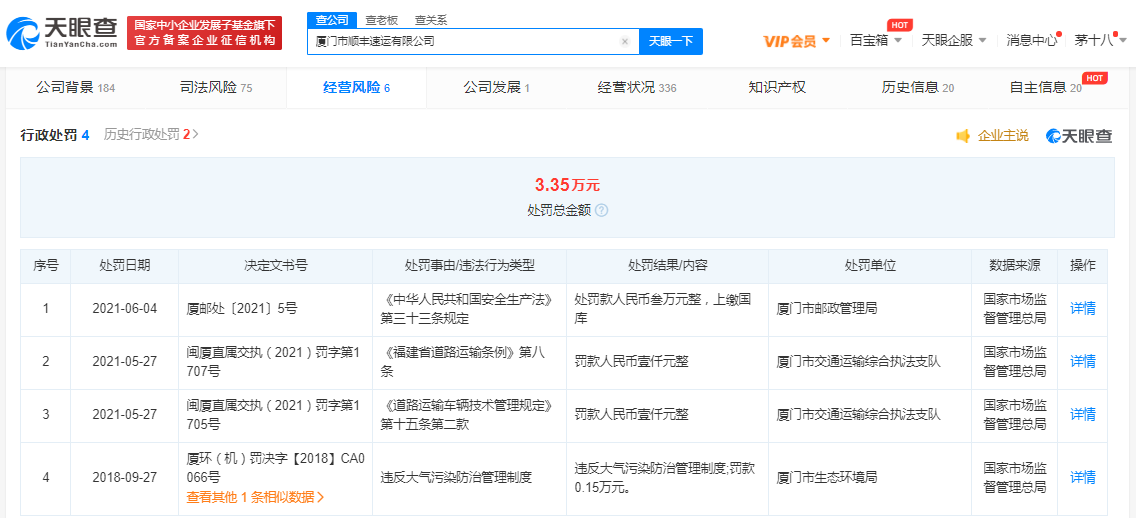This screenshot has height=518, width=1136.
Task: Click the 天眼一下 search button
Action: pos(670,41)
